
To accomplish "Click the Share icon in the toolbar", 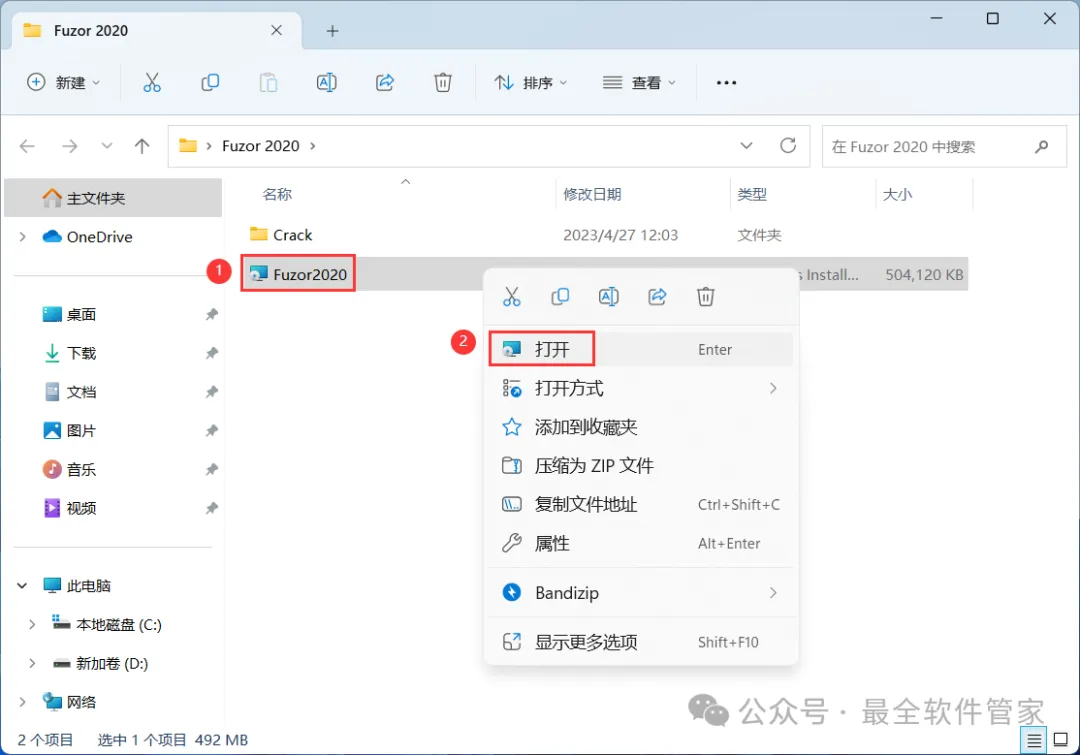I will pos(384,83).
